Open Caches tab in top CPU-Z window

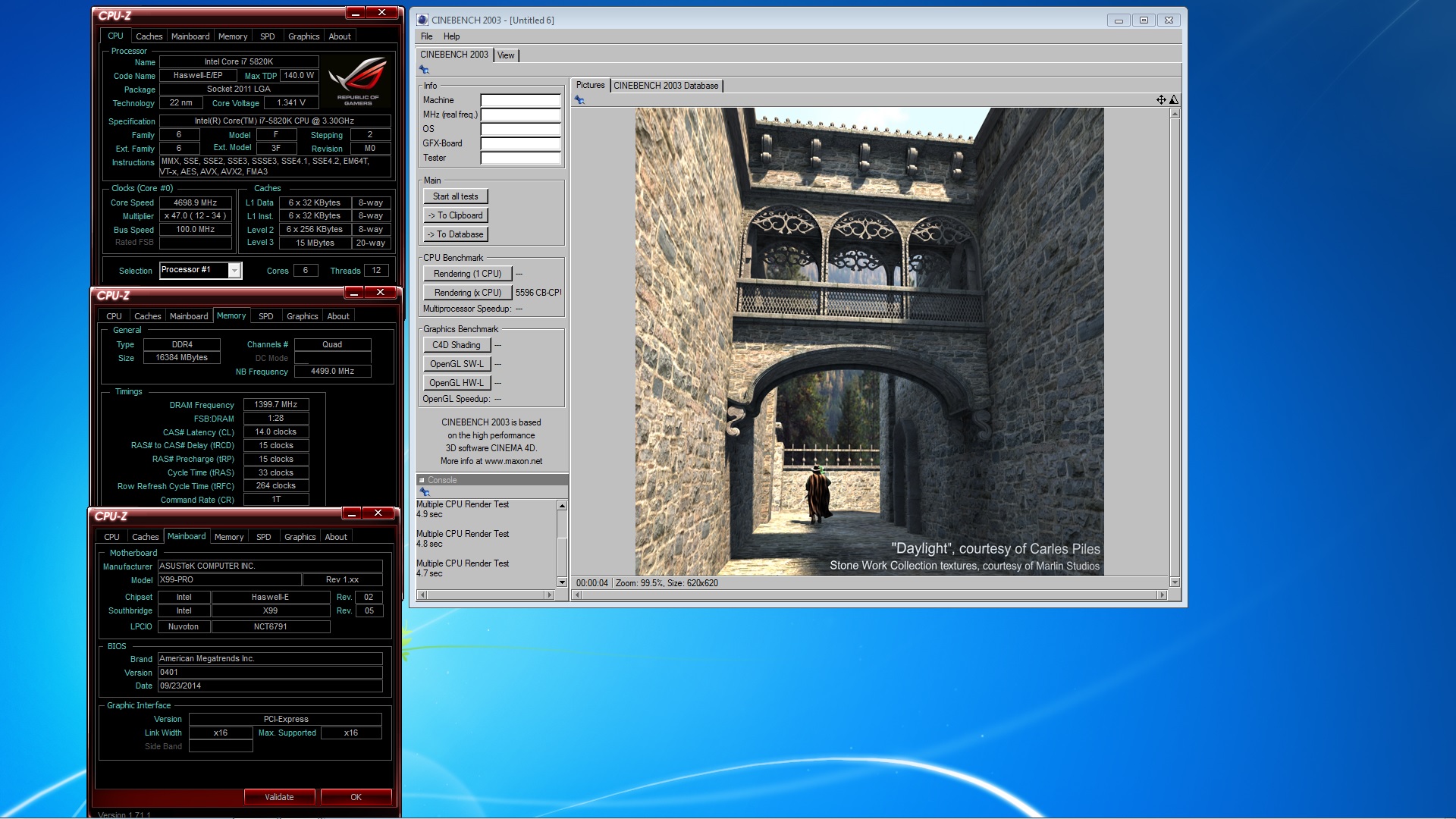(x=149, y=36)
